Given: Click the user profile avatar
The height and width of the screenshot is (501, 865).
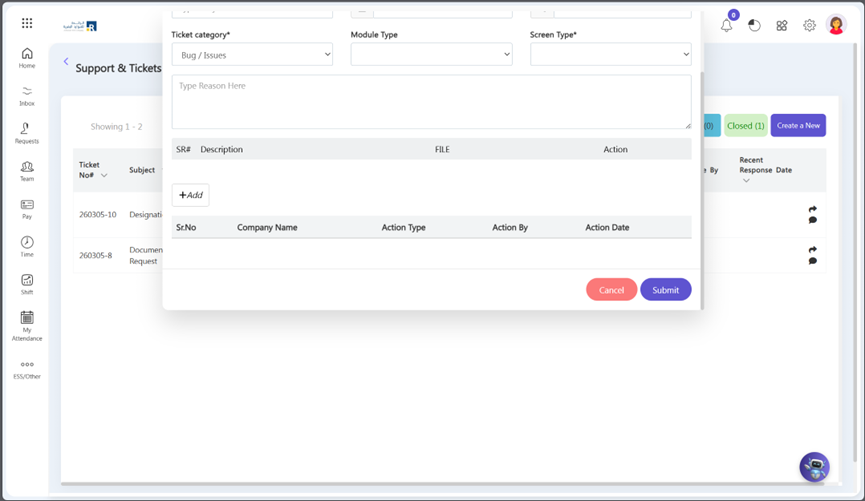Looking at the screenshot, I should tap(836, 26).
